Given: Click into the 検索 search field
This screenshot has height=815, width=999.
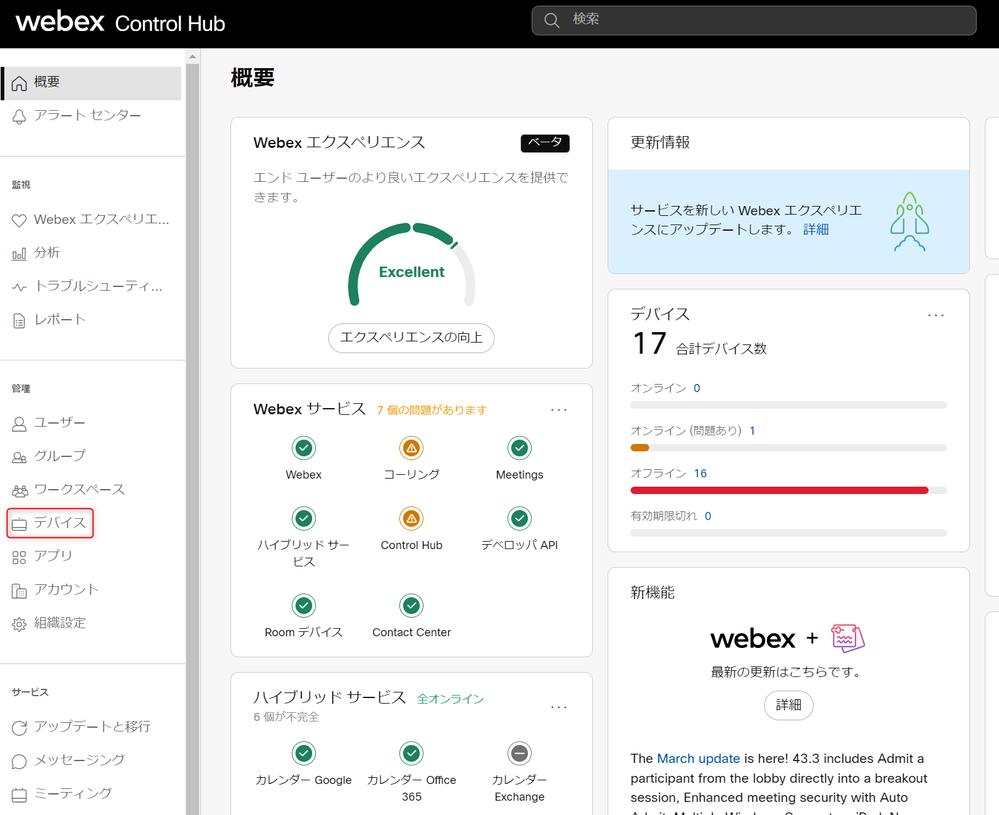Looking at the screenshot, I should (754, 20).
